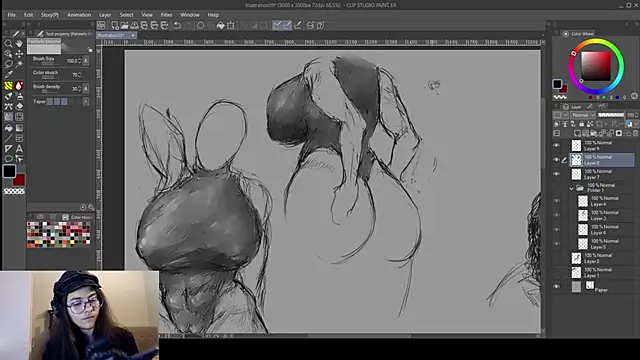Show Layer 4 by its visibility box
640x360 pixels.
pos(556,201)
